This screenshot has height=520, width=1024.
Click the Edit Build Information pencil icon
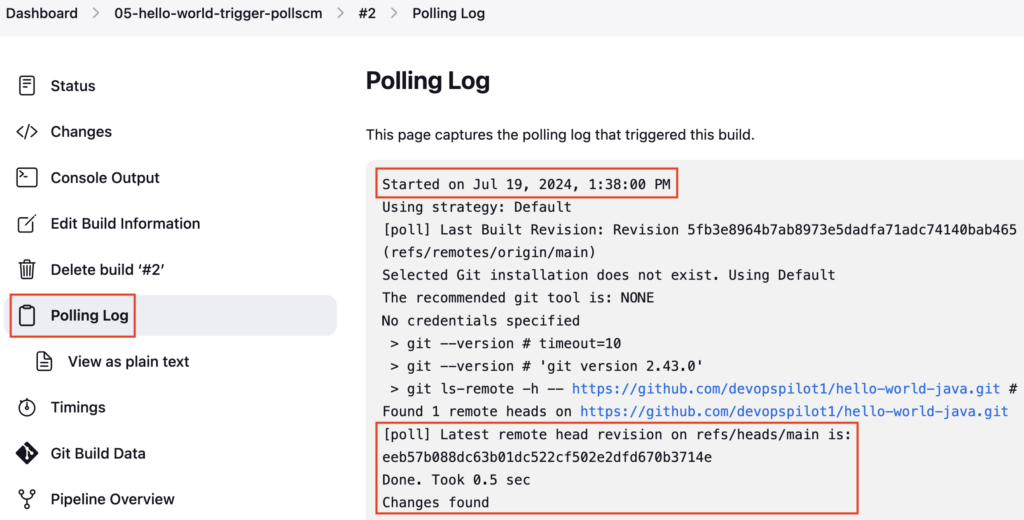(27, 223)
